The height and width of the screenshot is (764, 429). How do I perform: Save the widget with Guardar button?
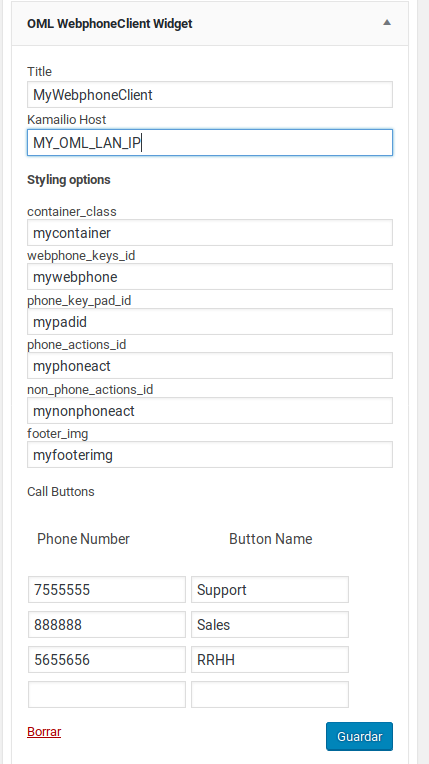tap(359, 736)
